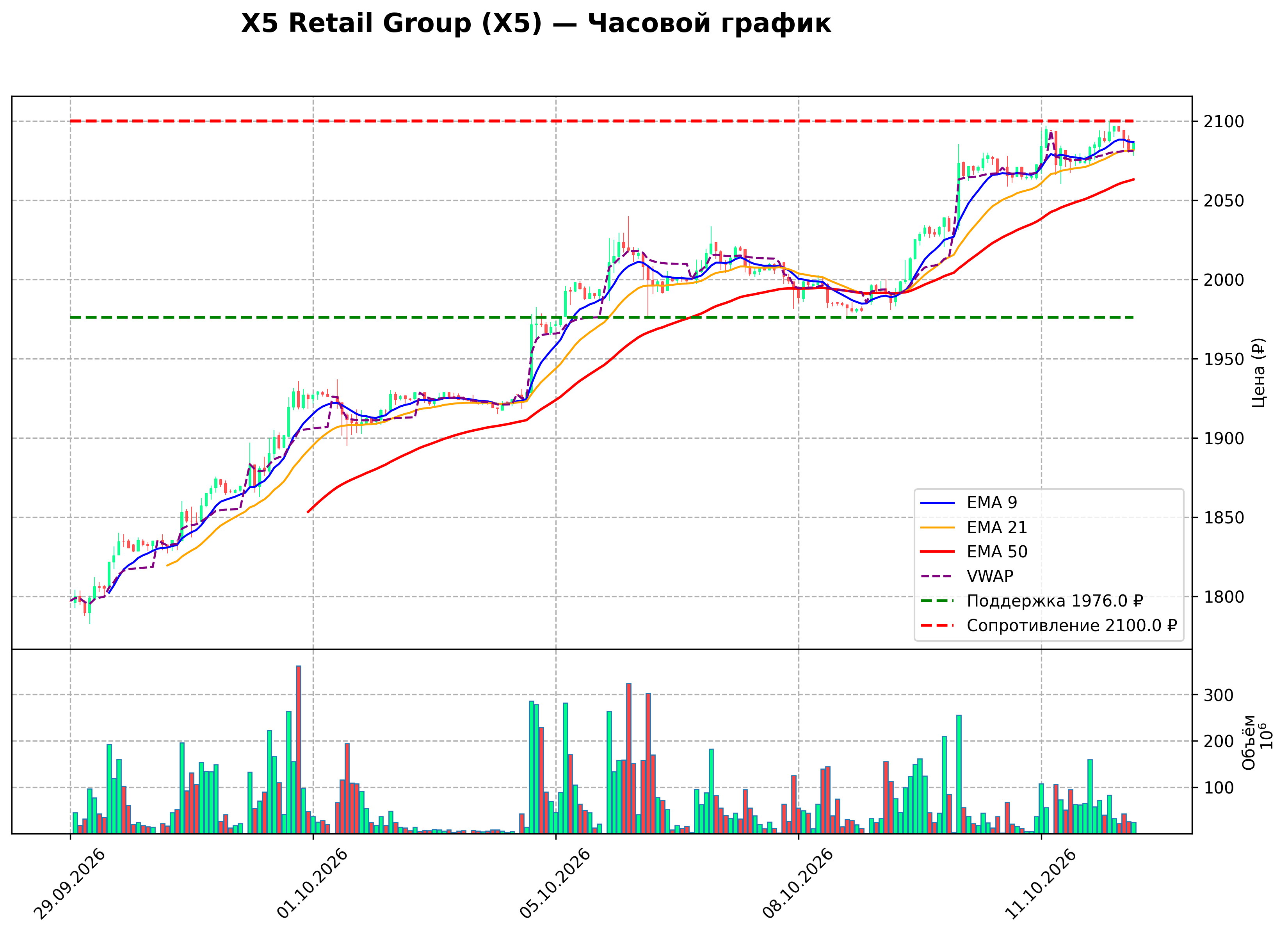Click the 1950 price axis tick
This screenshot has width=1288, height=934.
pyautogui.click(x=1224, y=359)
